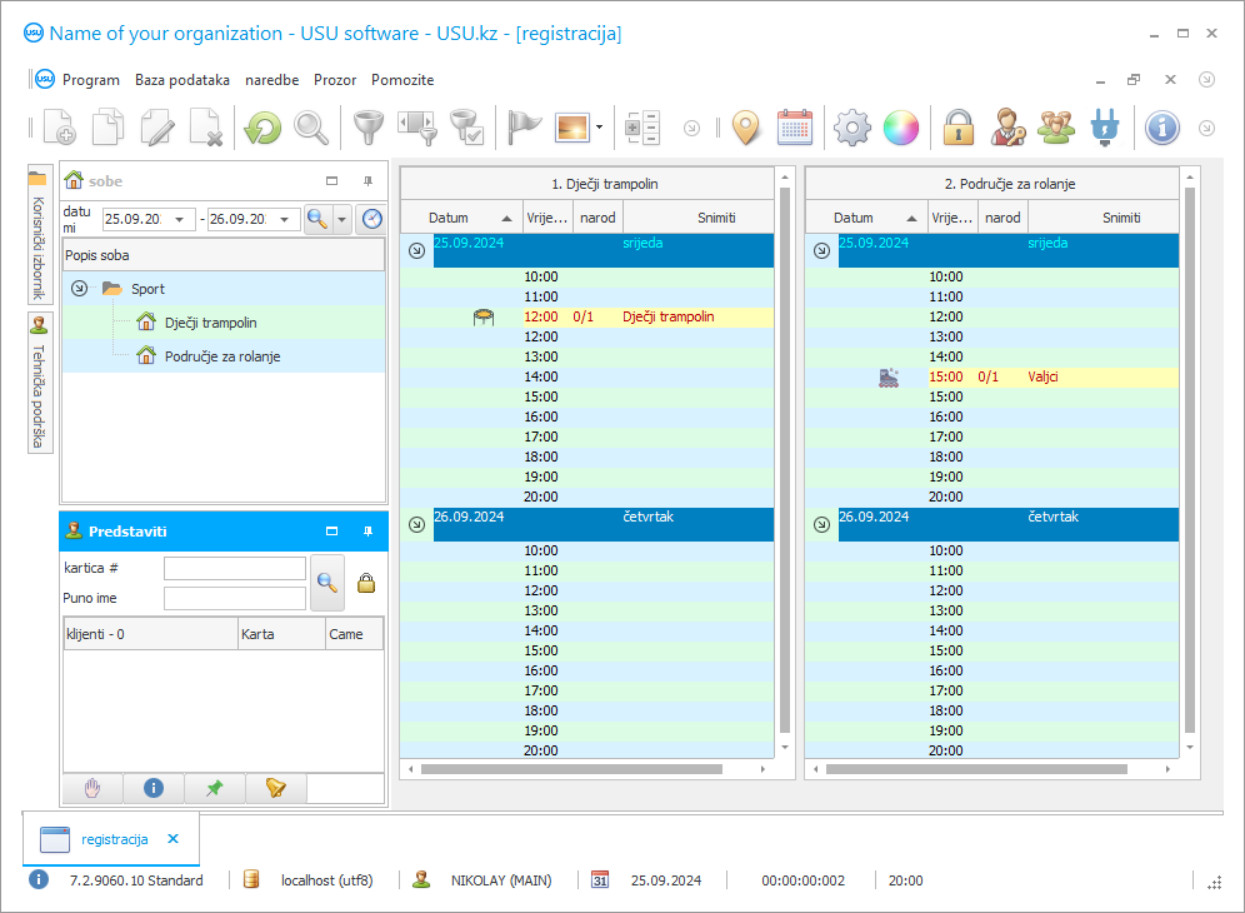This screenshot has width=1245, height=913.
Task: Click the delete document icon
Action: coord(207,128)
